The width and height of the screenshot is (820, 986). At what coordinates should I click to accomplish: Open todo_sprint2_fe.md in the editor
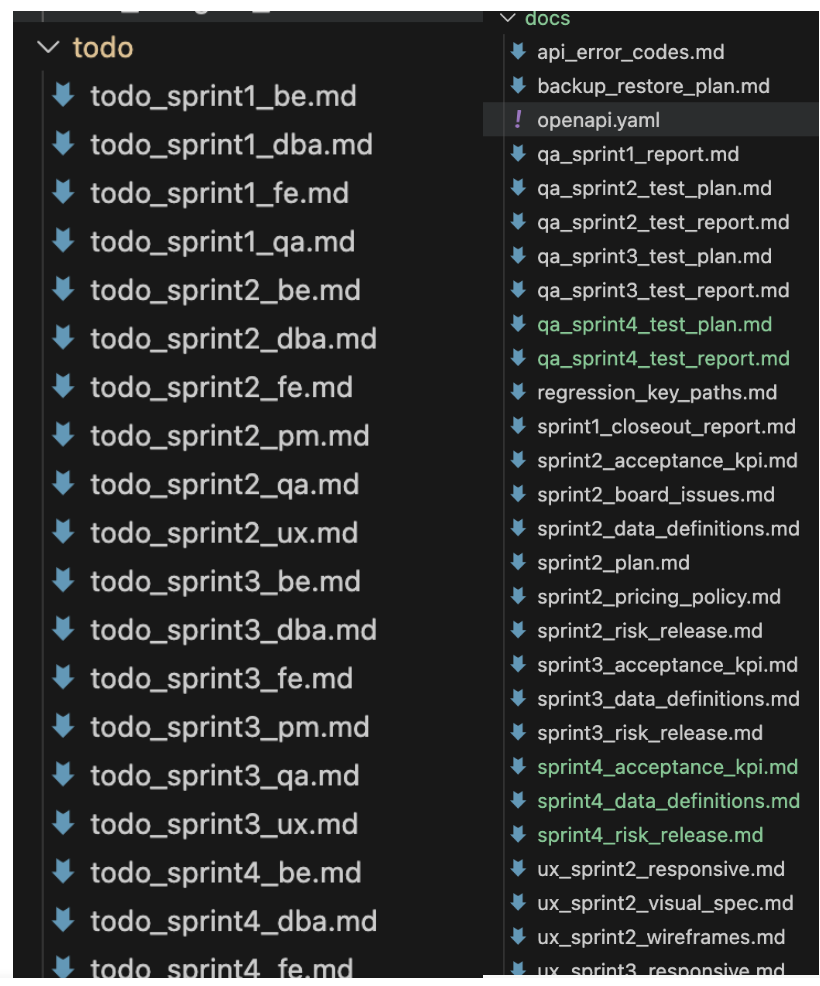point(221,387)
